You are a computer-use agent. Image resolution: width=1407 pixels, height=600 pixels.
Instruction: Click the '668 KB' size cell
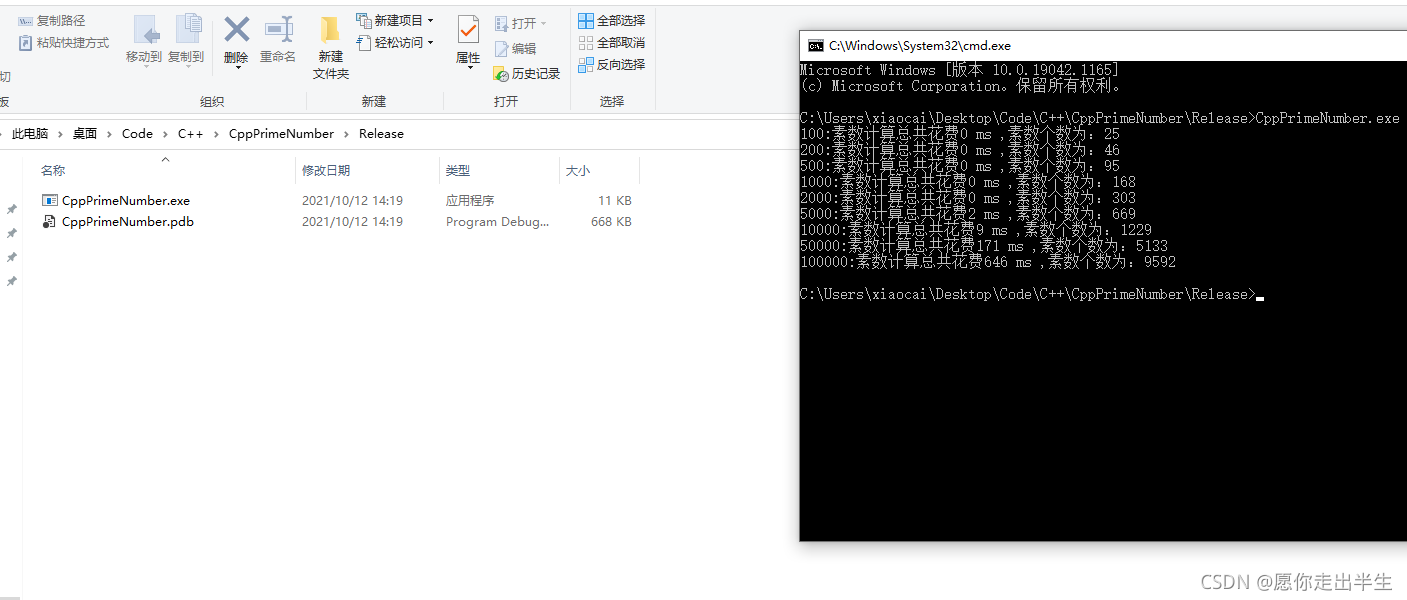[611, 221]
